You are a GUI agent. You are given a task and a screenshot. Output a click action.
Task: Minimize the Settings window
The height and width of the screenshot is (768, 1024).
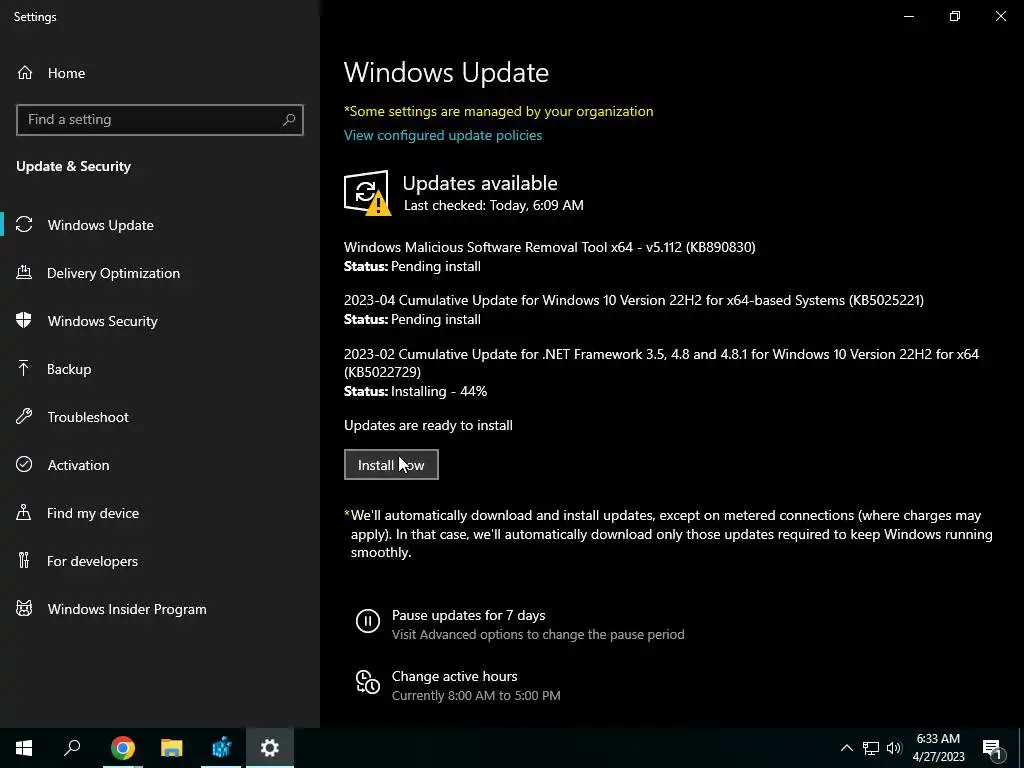(x=909, y=16)
